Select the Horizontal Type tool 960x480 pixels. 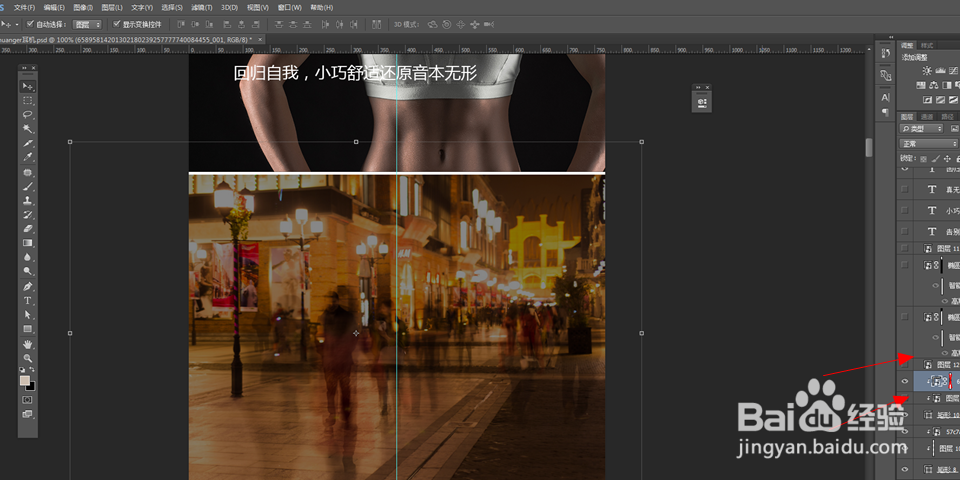coord(28,301)
